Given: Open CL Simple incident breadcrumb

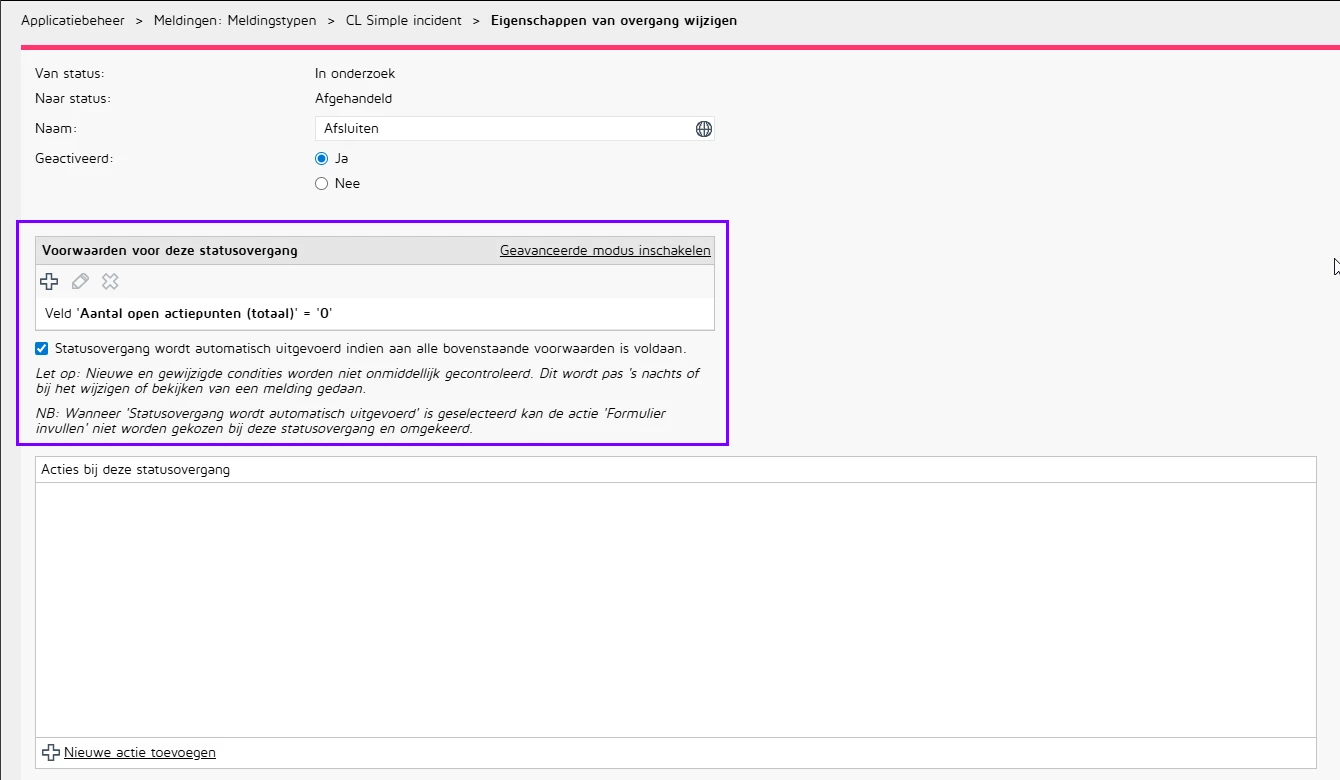Looking at the screenshot, I should coord(404,20).
